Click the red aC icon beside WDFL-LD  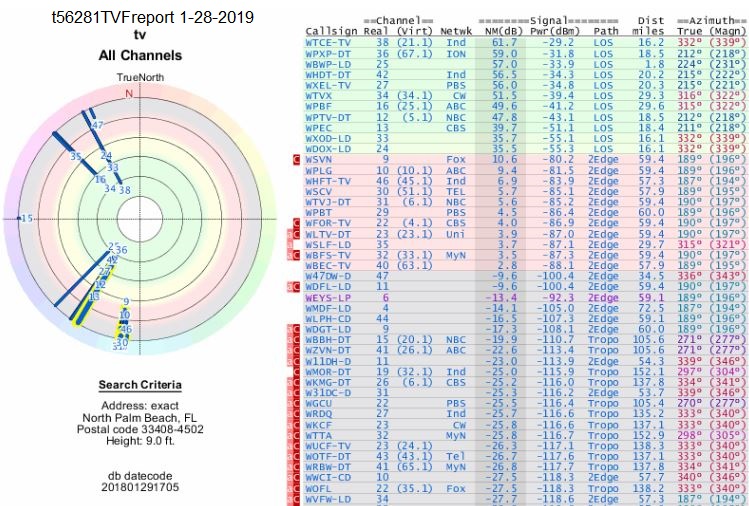(x=294, y=286)
